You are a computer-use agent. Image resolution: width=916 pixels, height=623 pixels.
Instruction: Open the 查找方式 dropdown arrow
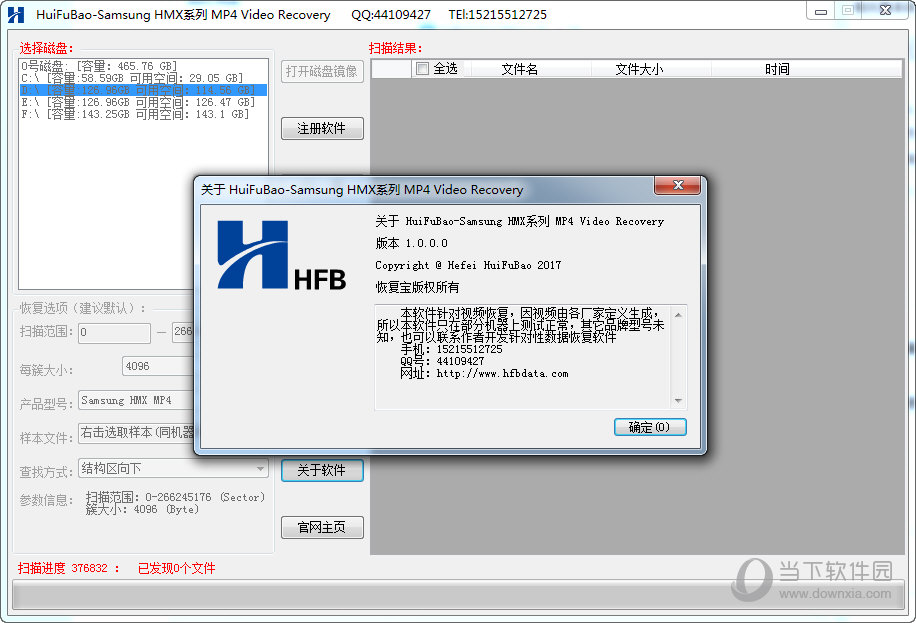[x=261, y=468]
